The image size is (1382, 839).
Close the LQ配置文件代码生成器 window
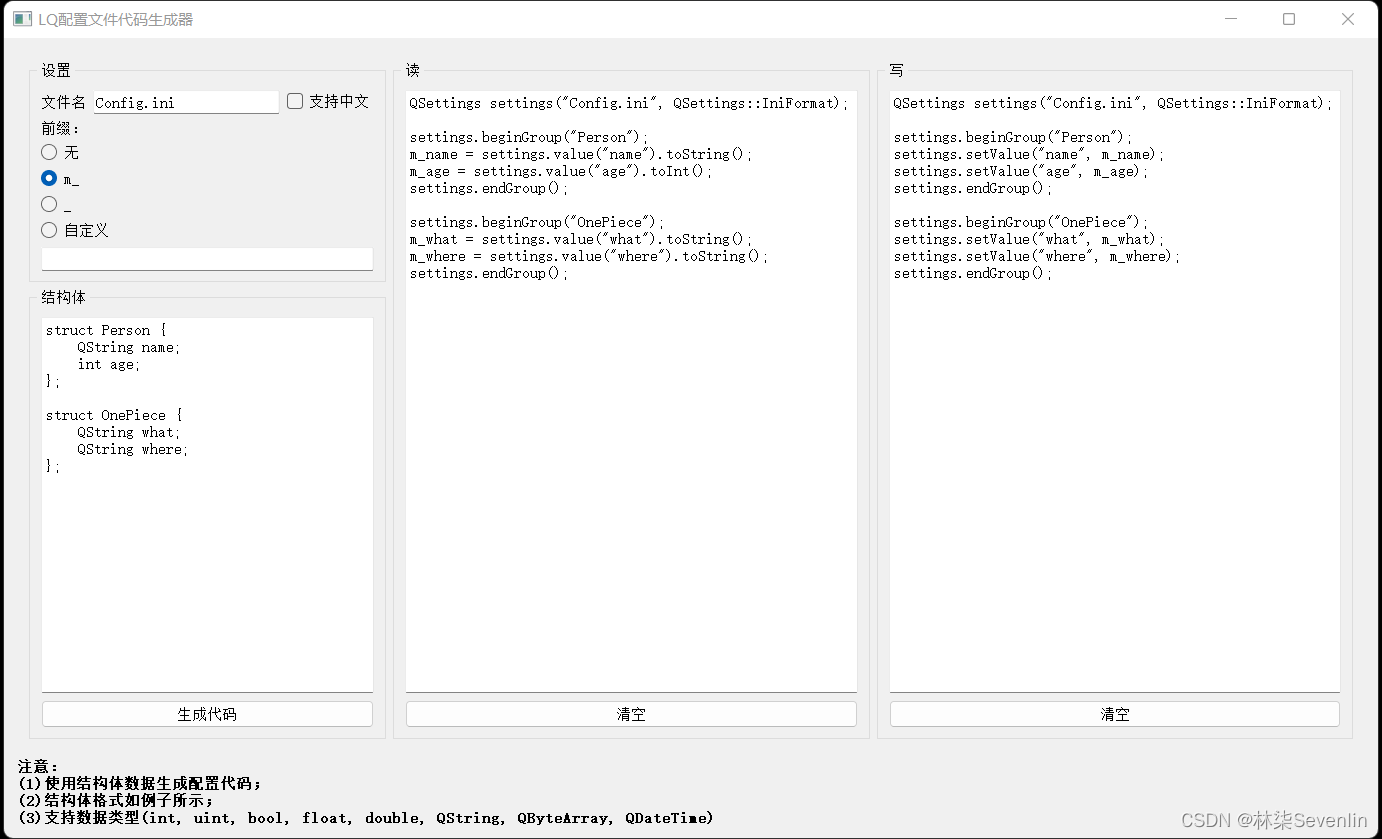click(x=1347, y=19)
